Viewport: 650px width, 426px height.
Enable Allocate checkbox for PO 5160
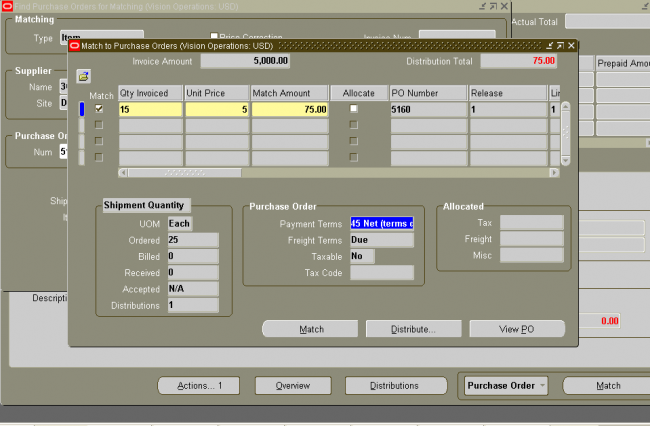354,109
